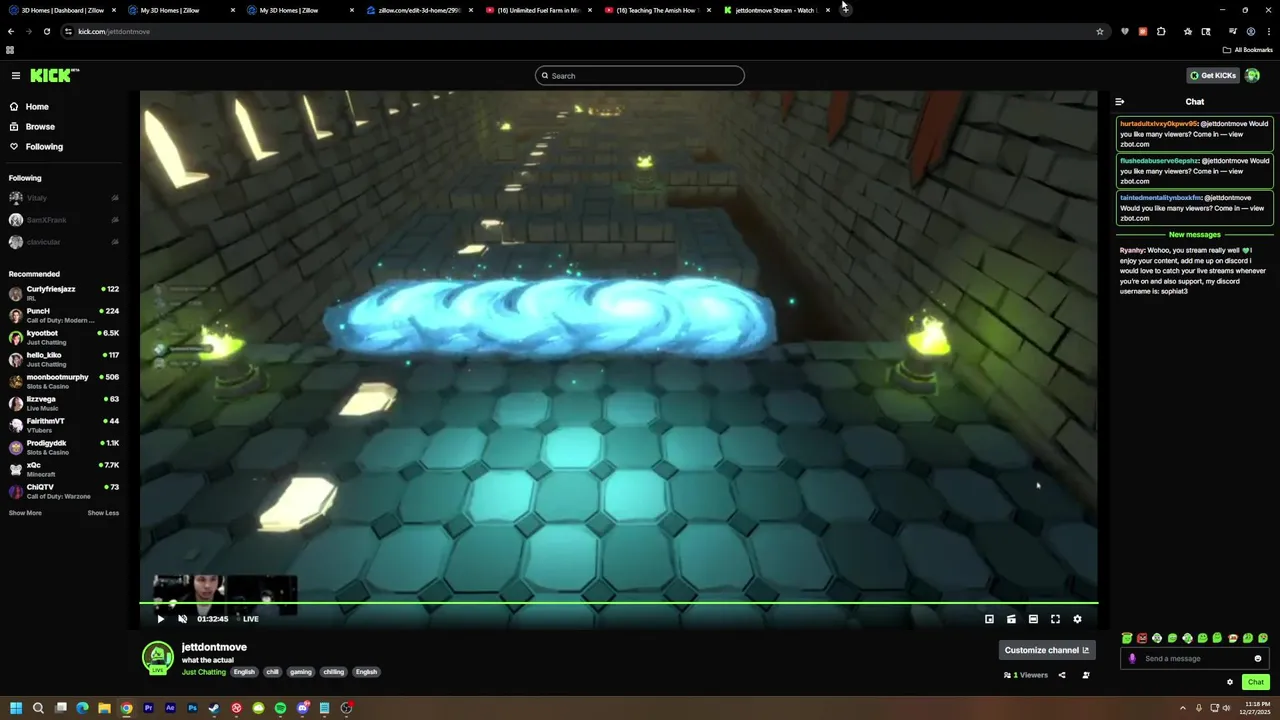The height and width of the screenshot is (720, 1280).
Task: Bookmark this page with the star
Action: 1100,31
